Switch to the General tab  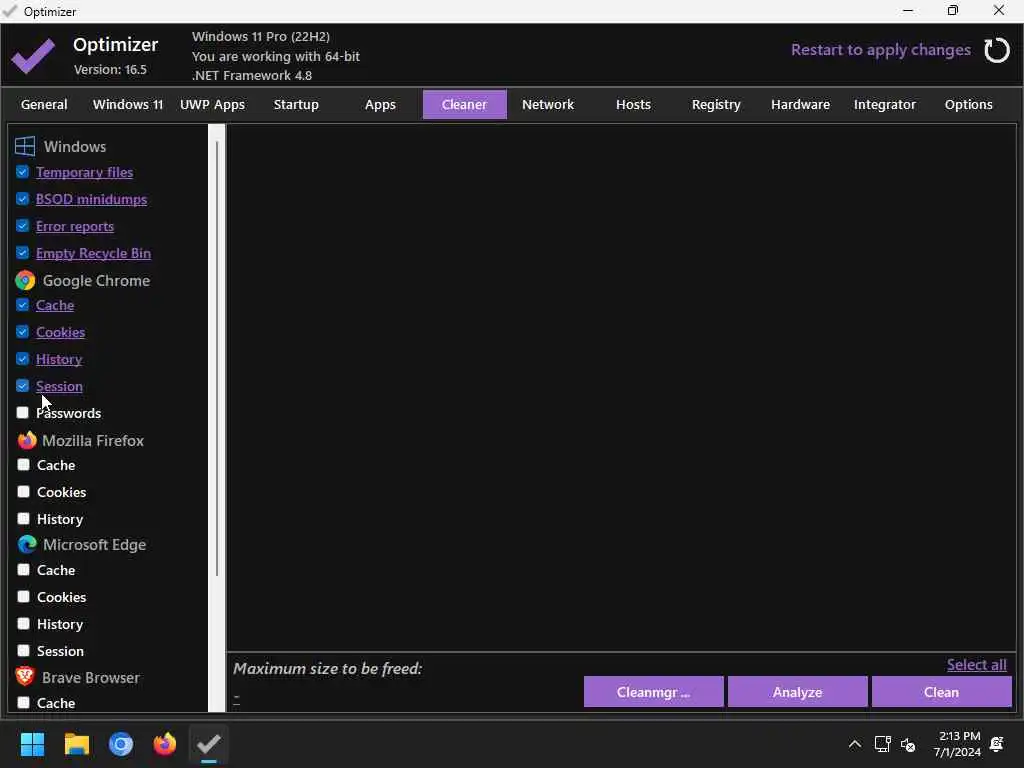pyautogui.click(x=44, y=104)
